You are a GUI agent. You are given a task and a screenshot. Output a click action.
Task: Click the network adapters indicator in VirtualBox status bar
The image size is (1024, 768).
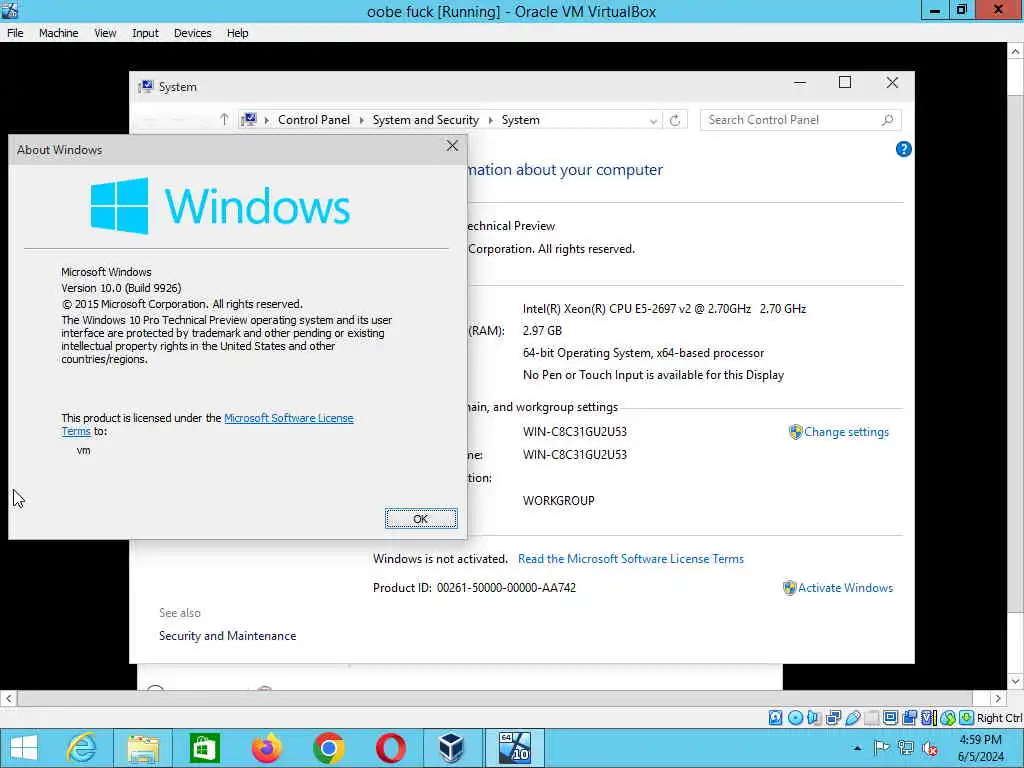[833, 718]
